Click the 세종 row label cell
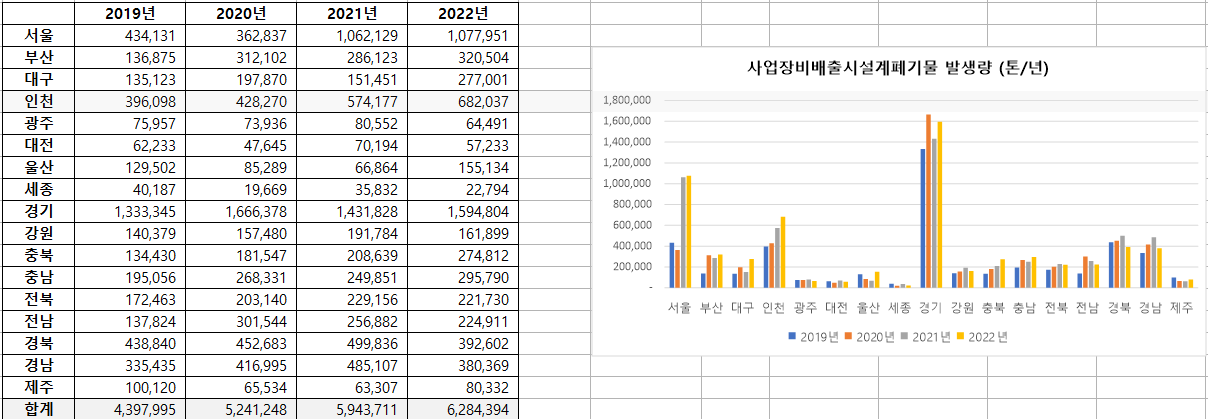 coord(38,188)
